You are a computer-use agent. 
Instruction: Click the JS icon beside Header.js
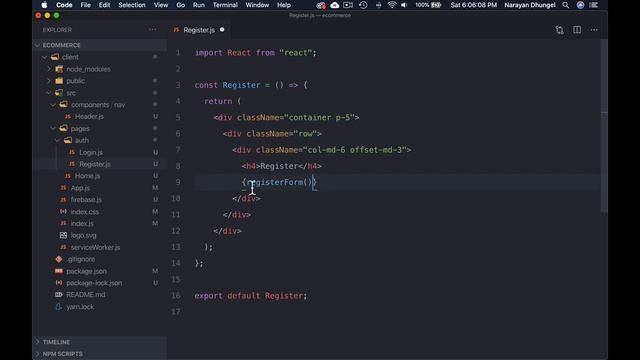pos(68,117)
